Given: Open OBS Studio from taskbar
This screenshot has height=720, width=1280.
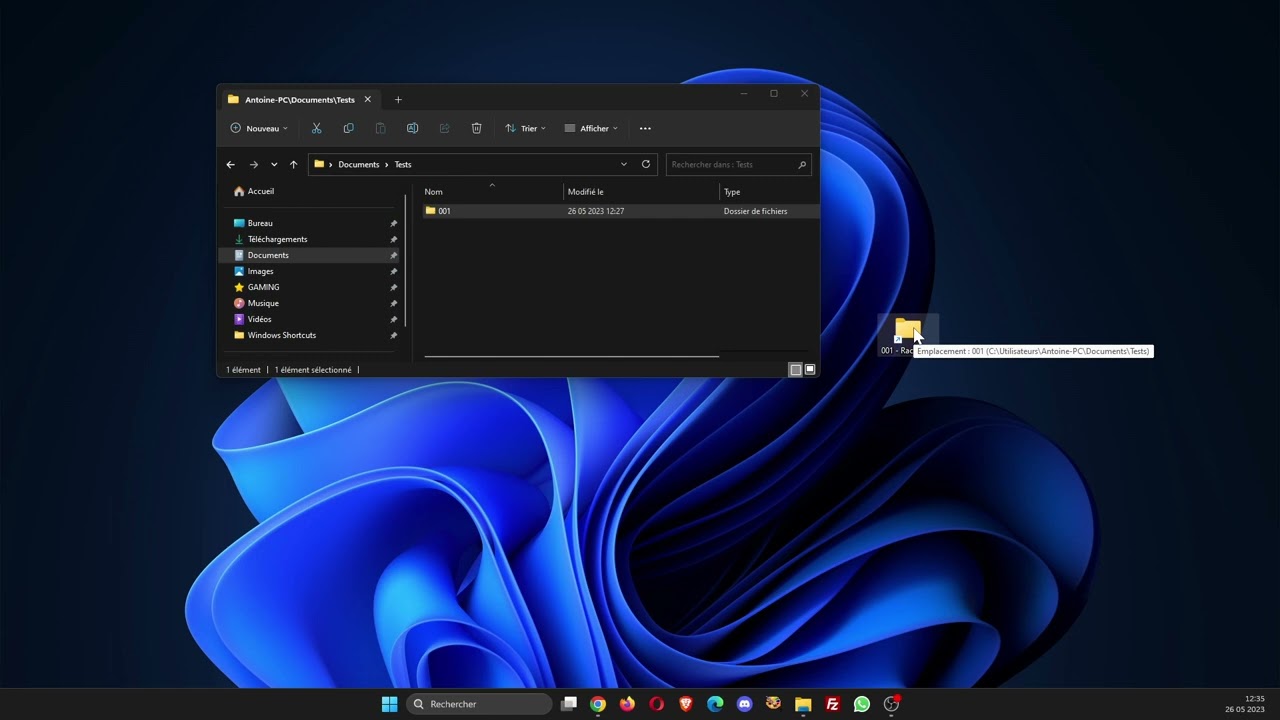Looking at the screenshot, I should (x=891, y=704).
